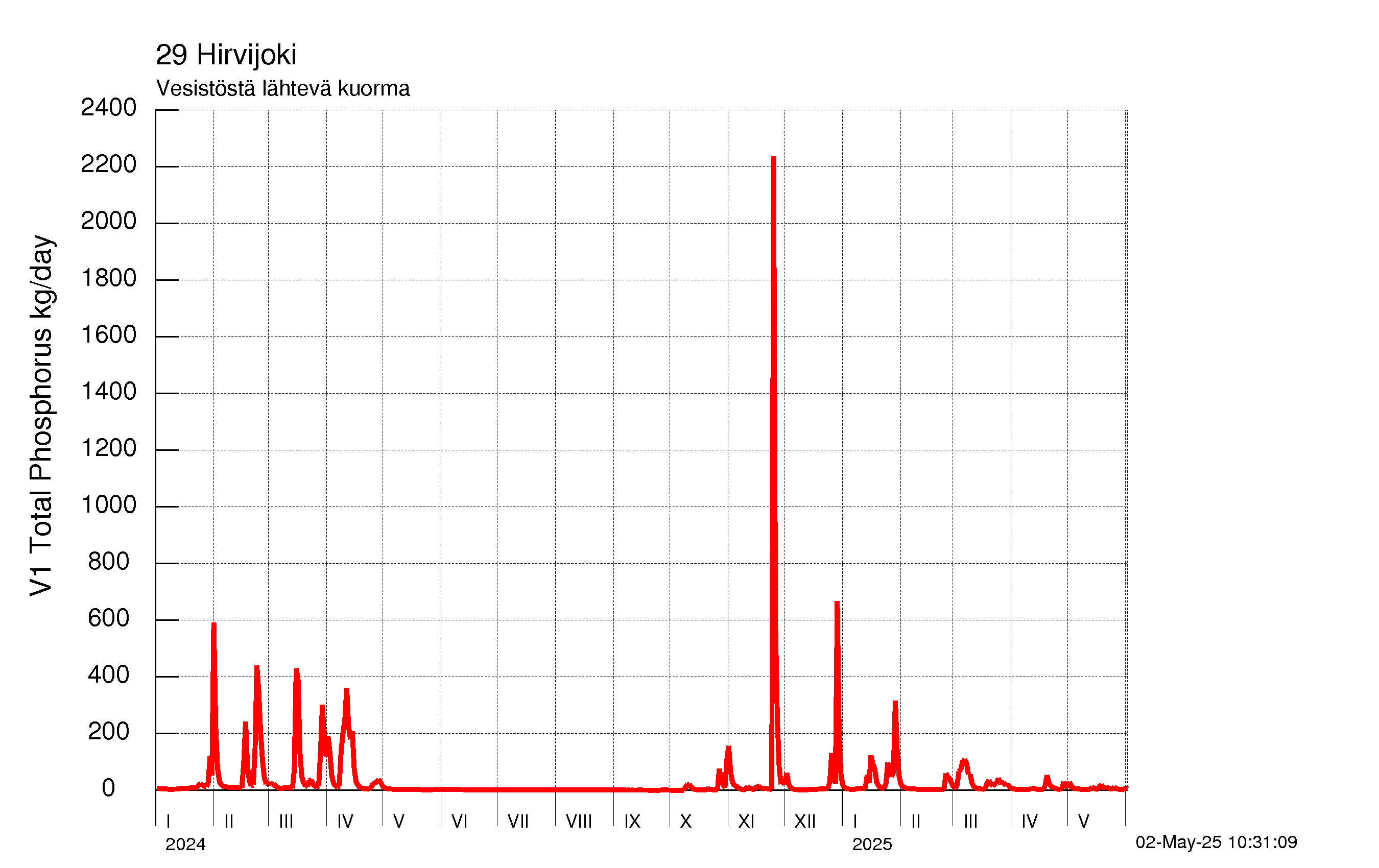The width and height of the screenshot is (1379, 868).
Task: Click the month label X
Action: (x=685, y=822)
